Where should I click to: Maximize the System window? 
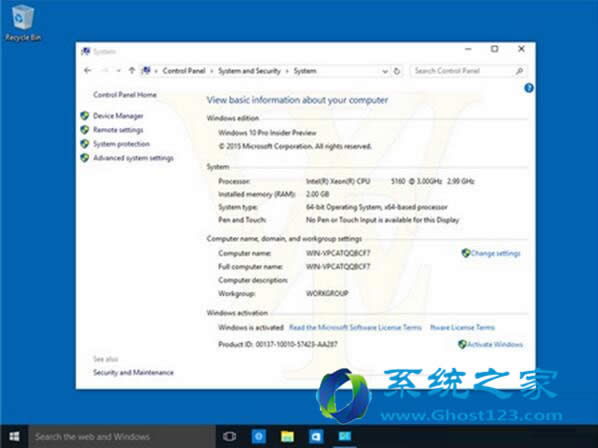(495, 49)
